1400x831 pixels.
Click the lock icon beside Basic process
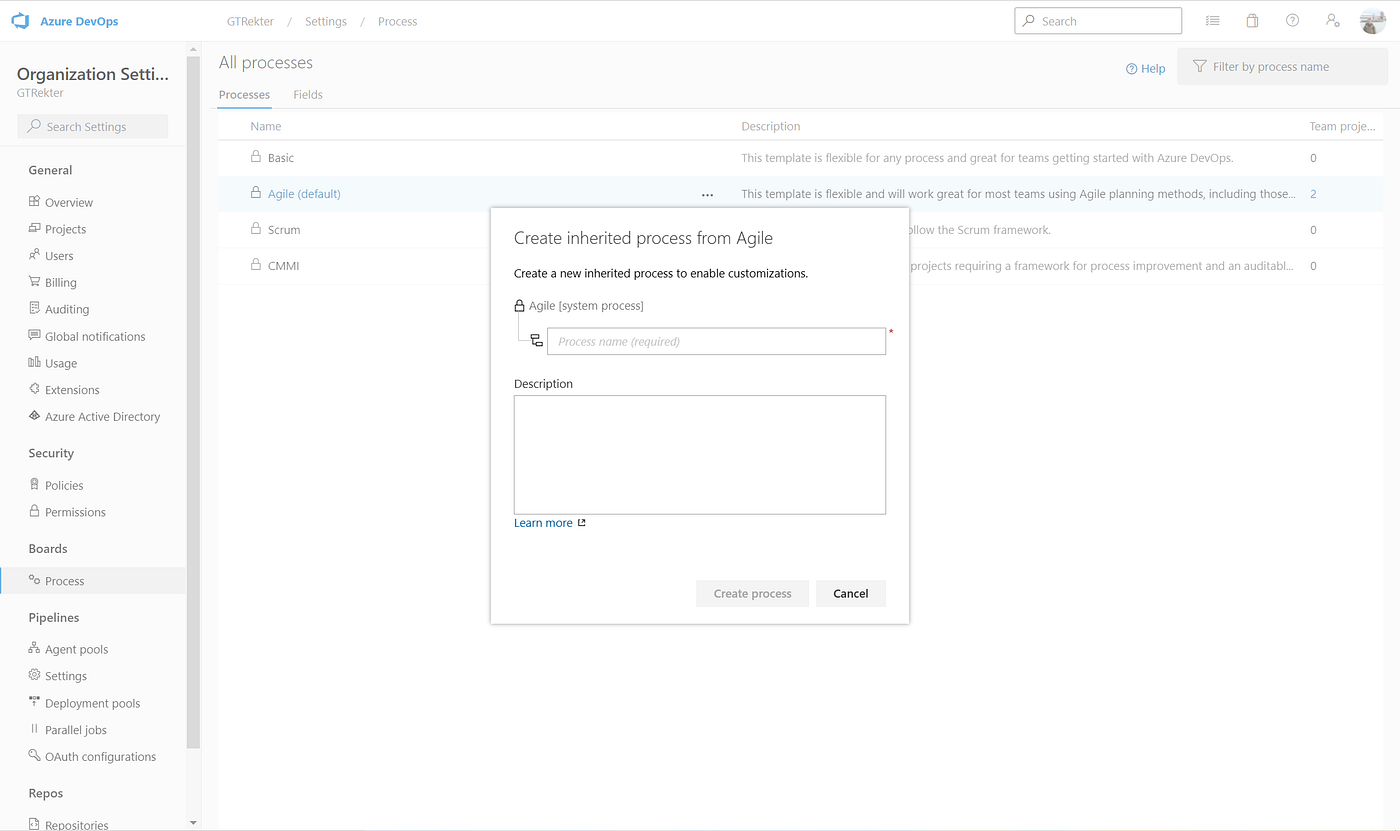[x=255, y=157]
